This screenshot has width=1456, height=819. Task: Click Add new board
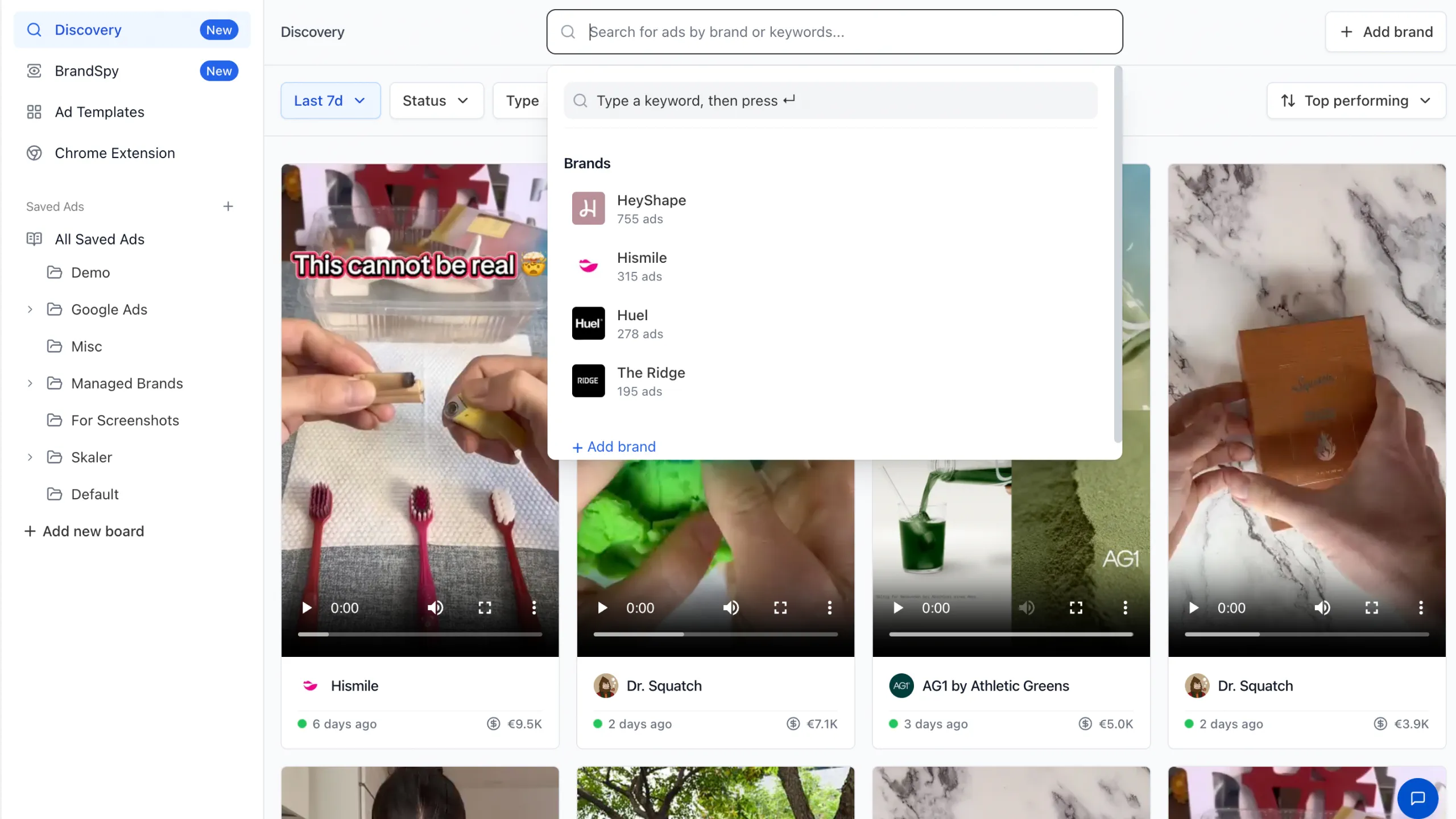[x=84, y=531]
